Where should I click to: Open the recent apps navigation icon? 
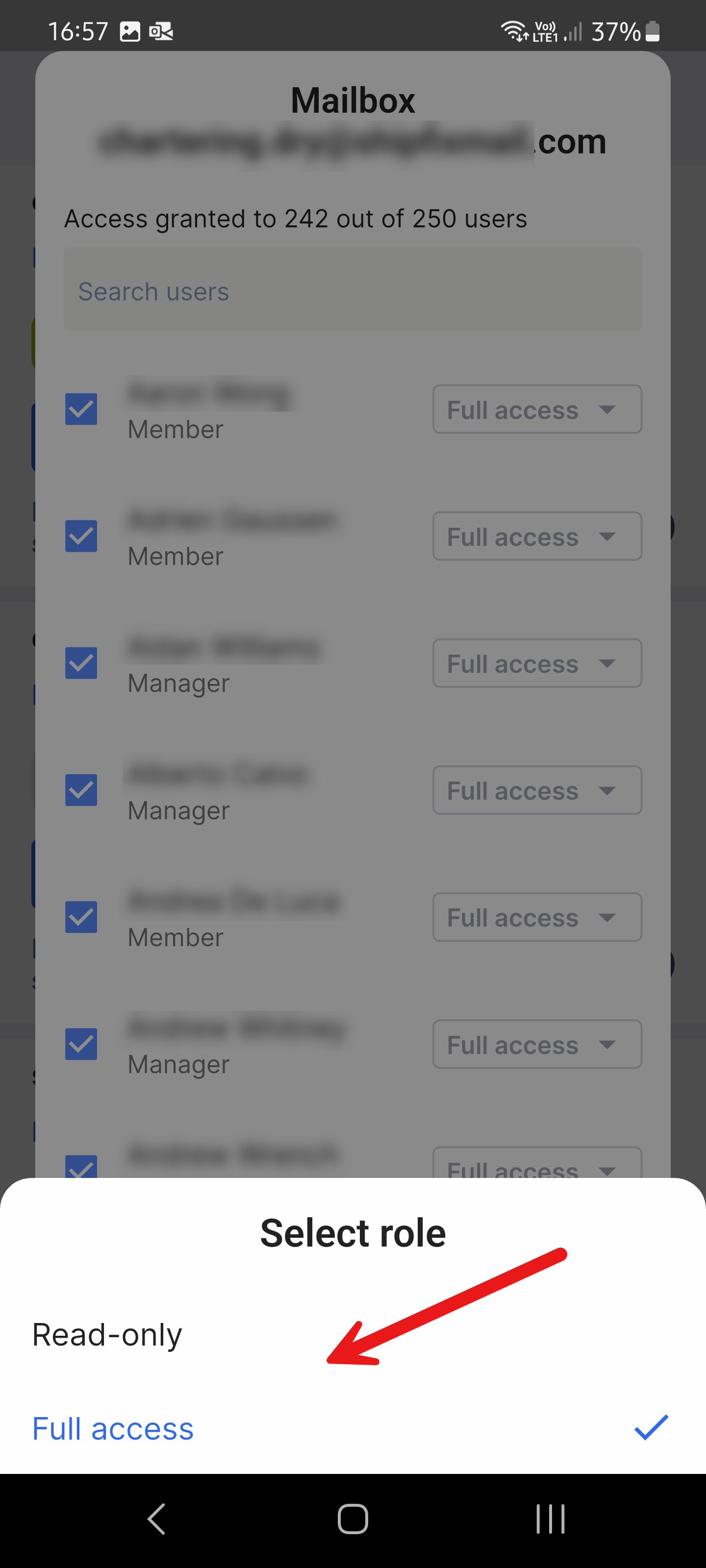pyautogui.click(x=550, y=1519)
